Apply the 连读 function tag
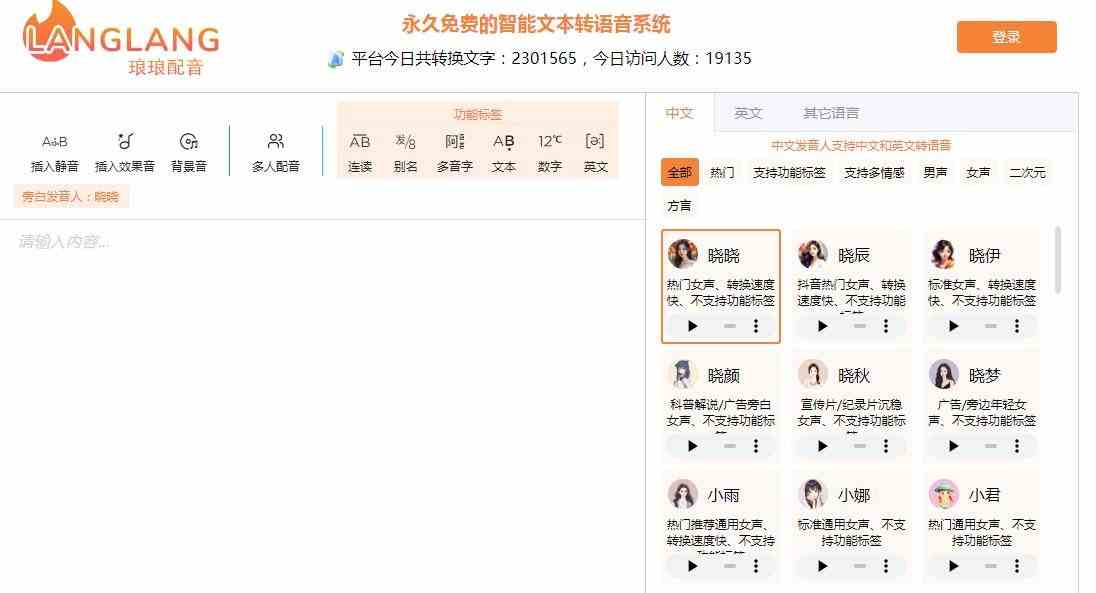The height and width of the screenshot is (593, 1096). 360,152
